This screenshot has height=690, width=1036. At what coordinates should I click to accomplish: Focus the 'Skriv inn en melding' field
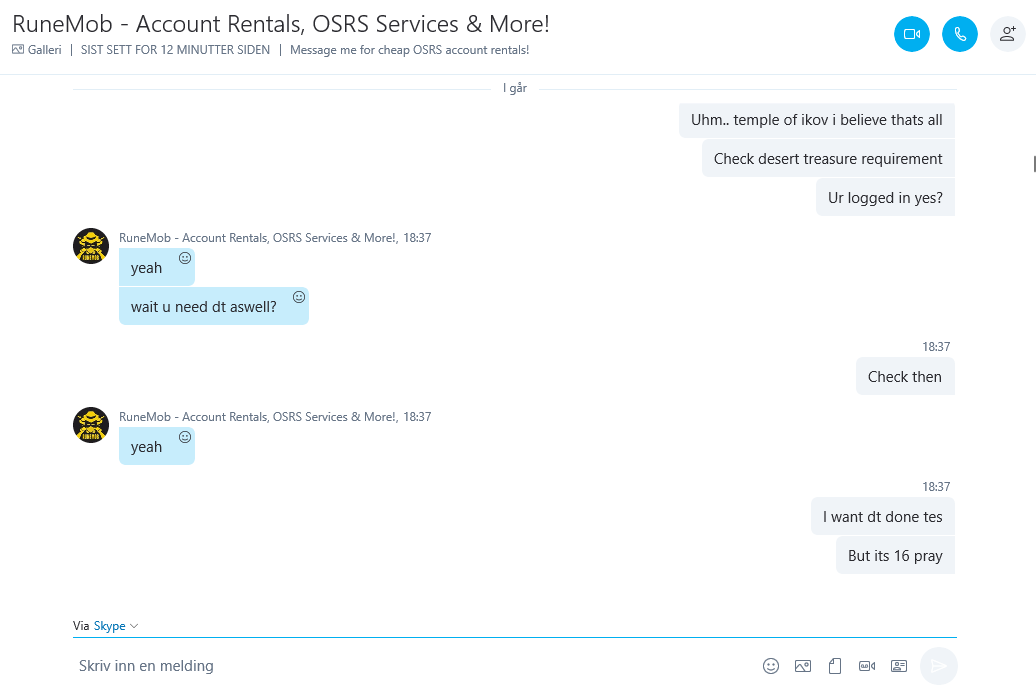point(416,666)
